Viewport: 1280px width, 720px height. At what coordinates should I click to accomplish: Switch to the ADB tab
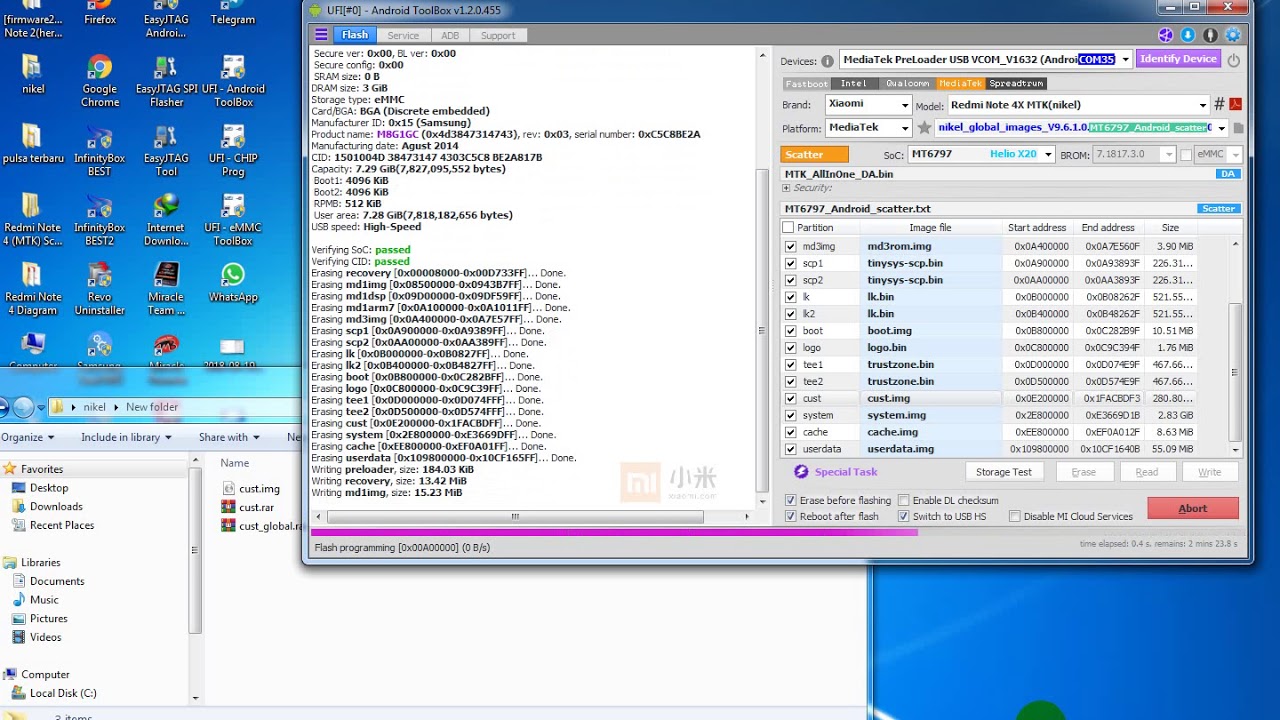[450, 35]
